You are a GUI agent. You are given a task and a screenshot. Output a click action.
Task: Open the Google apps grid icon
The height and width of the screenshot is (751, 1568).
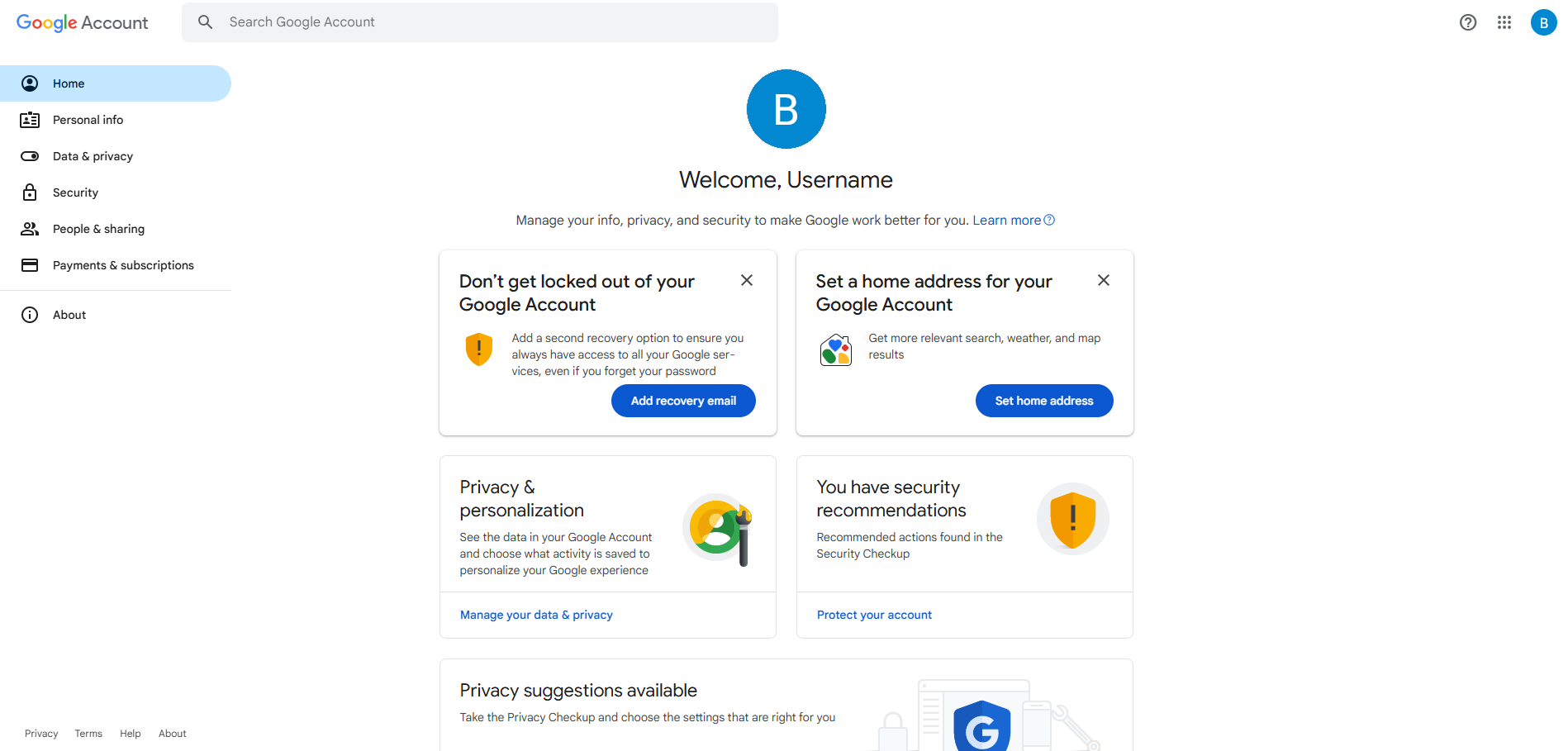pyautogui.click(x=1504, y=22)
